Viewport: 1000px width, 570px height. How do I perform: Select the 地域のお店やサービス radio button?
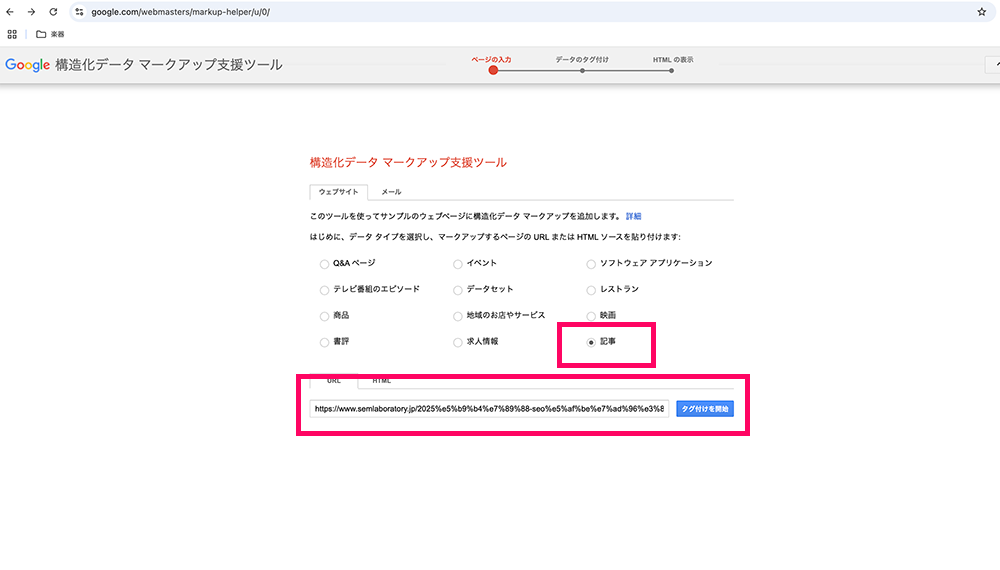[x=457, y=316]
